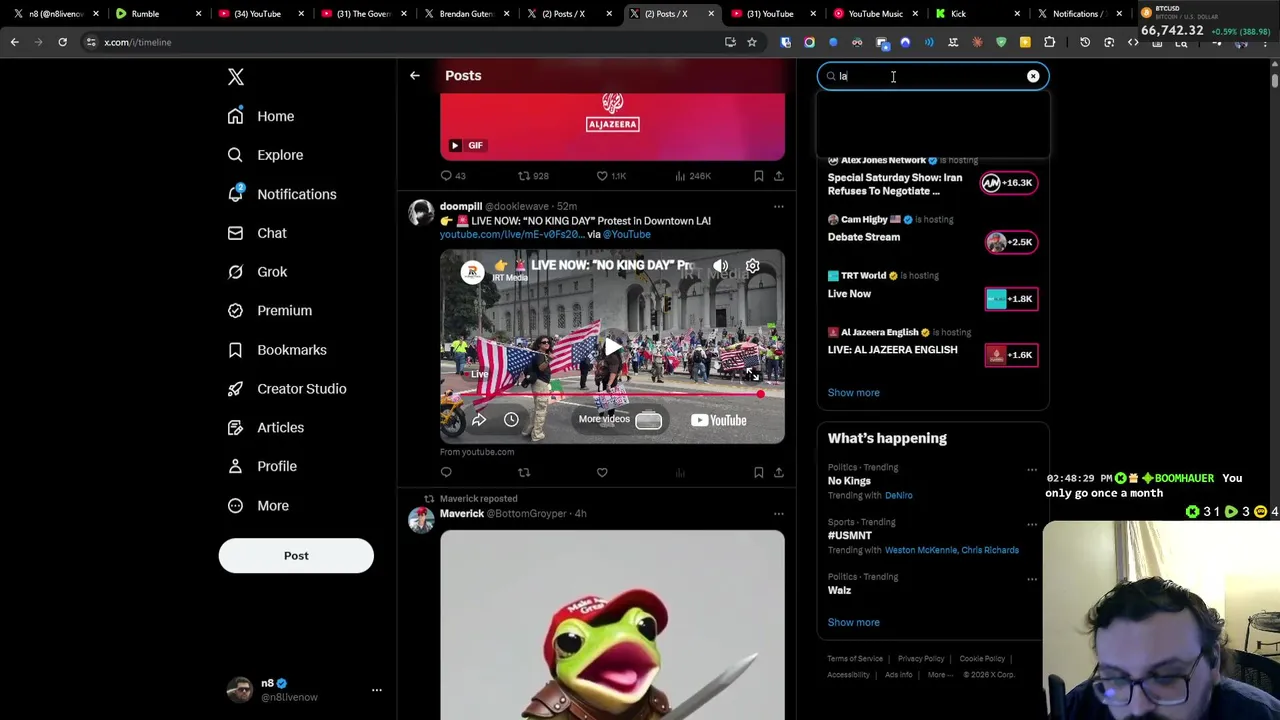Open Notifications in the sidebar
This screenshot has height=720, width=1280.
281,194
